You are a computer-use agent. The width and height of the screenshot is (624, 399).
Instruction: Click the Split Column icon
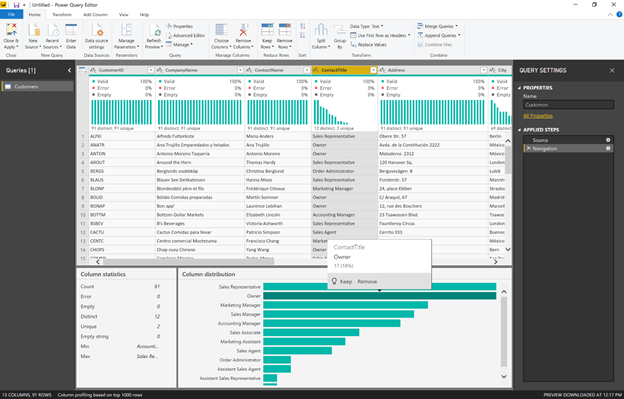[321, 30]
